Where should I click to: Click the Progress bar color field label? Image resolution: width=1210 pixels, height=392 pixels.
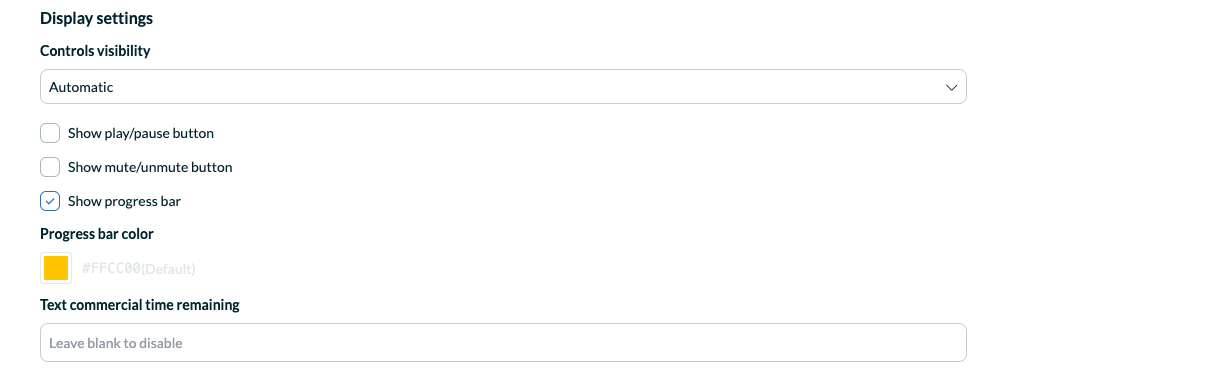(x=97, y=234)
